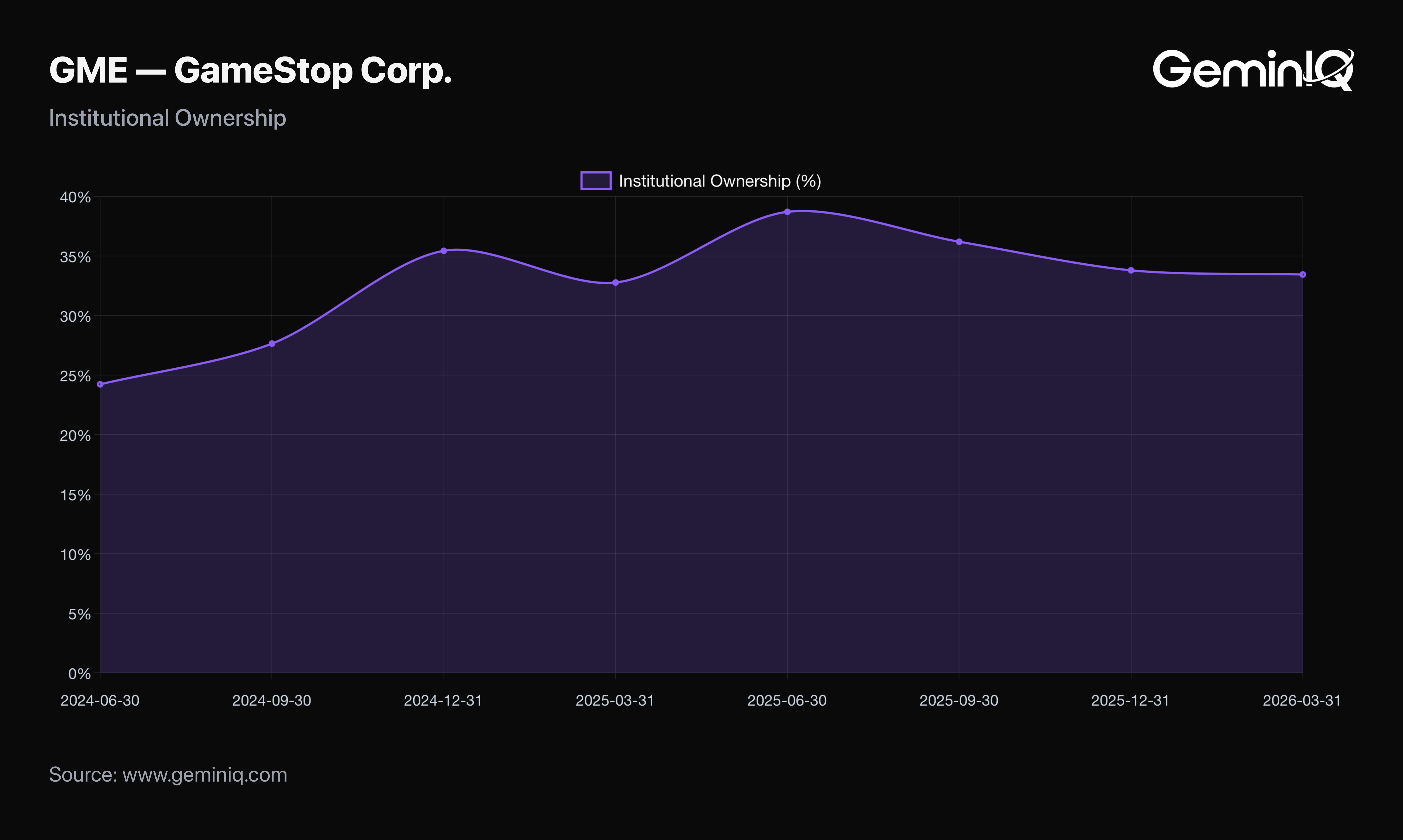Select the 2024-12-31 data point

tap(444, 251)
